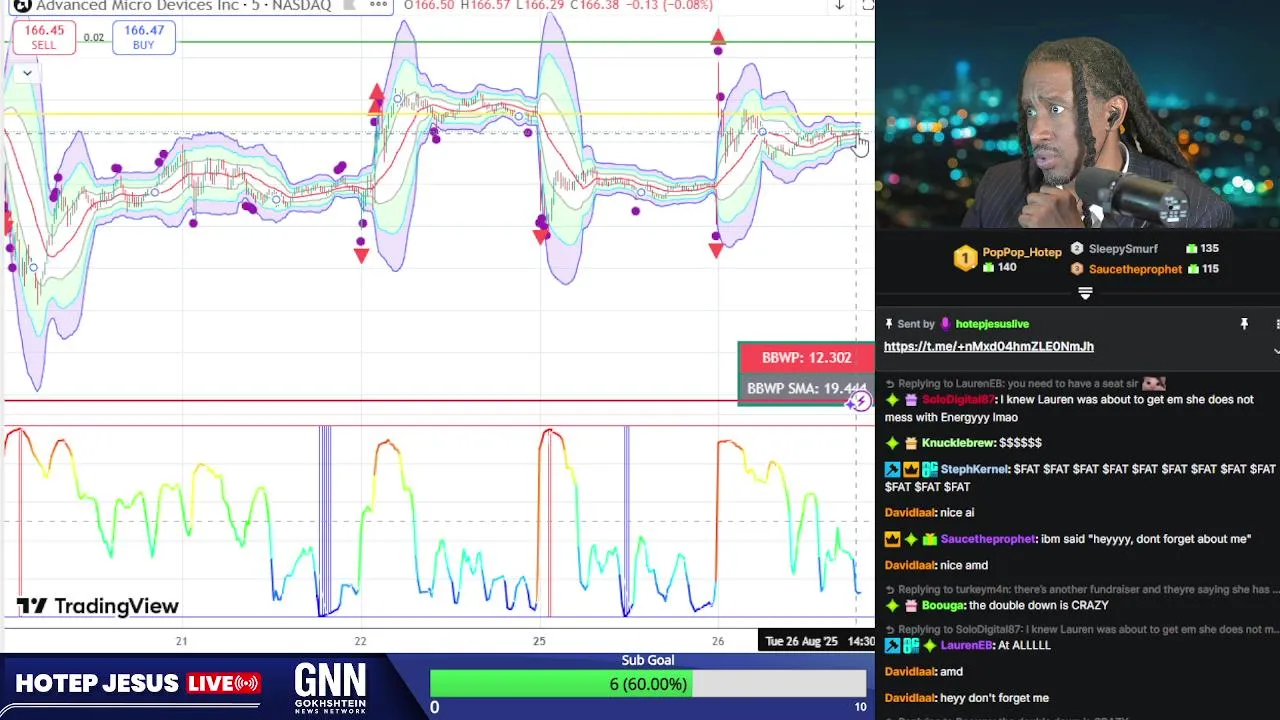Click the green star badge beside Knucklebrew
The image size is (1280, 720).
(892, 443)
